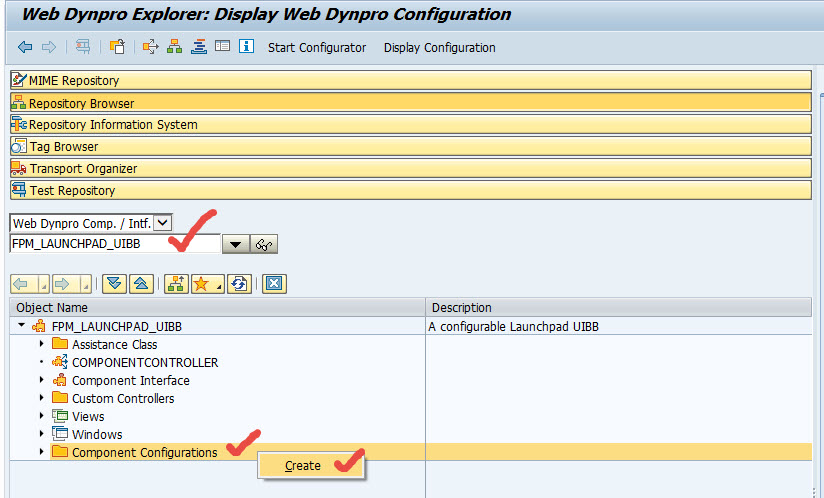
Task: Click the FPM_LAUNCHPAD_UIBB name input field
Action: pyautogui.click(x=115, y=244)
